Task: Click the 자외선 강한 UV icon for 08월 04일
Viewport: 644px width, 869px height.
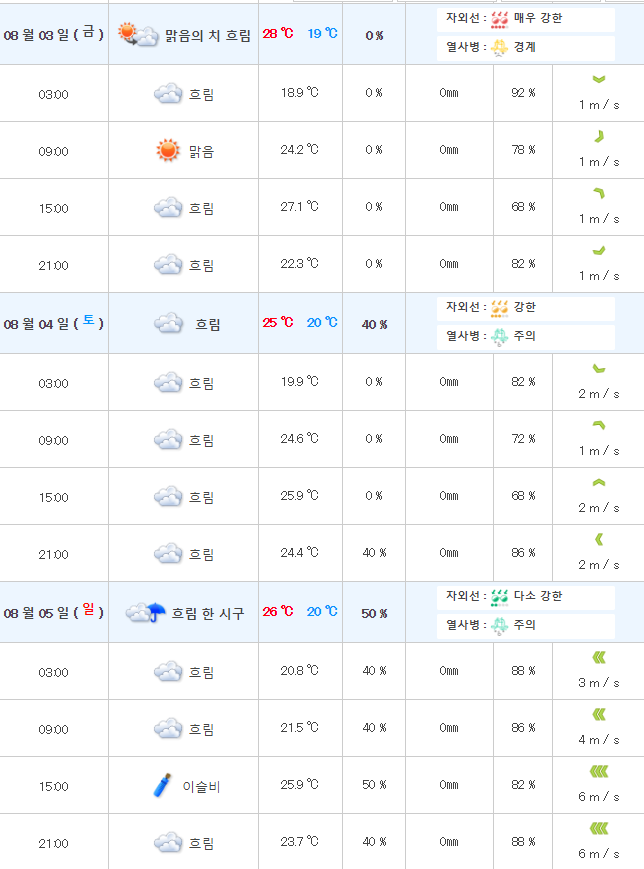Action: [499, 308]
